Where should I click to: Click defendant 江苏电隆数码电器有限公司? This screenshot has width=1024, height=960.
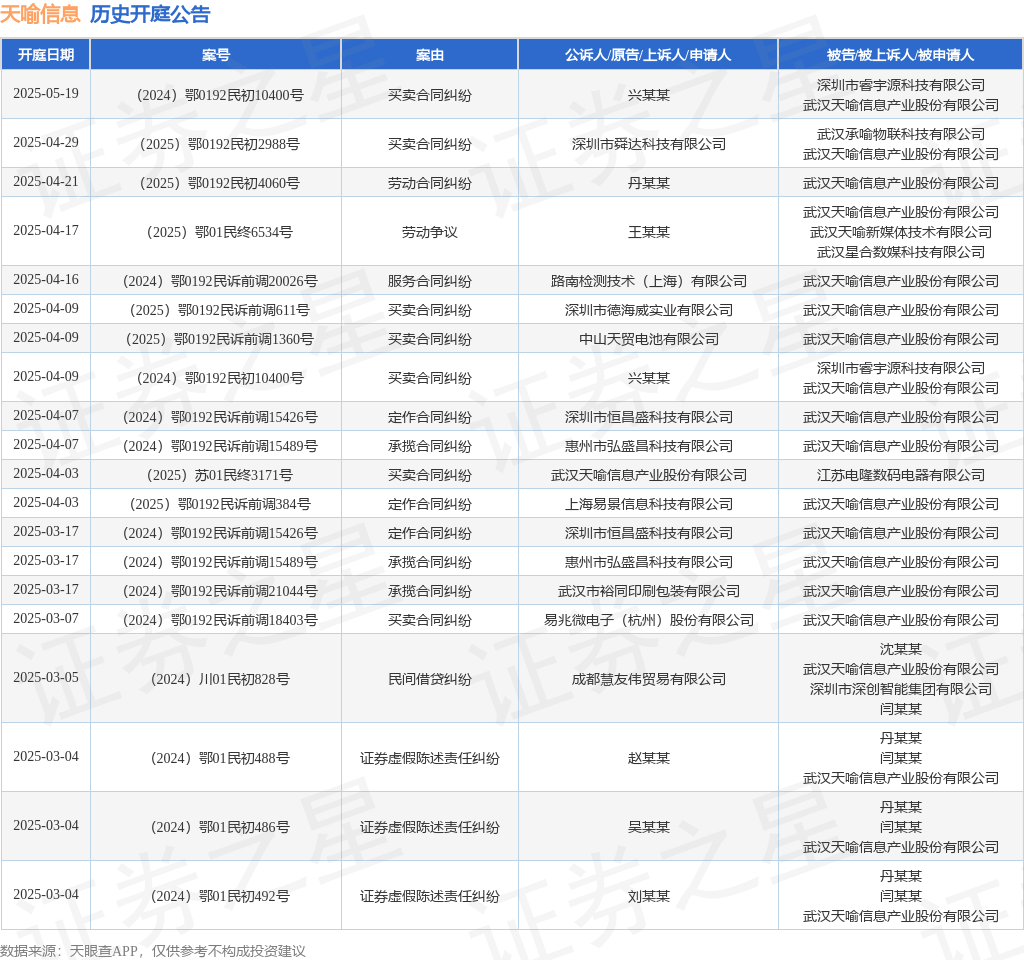click(901, 475)
